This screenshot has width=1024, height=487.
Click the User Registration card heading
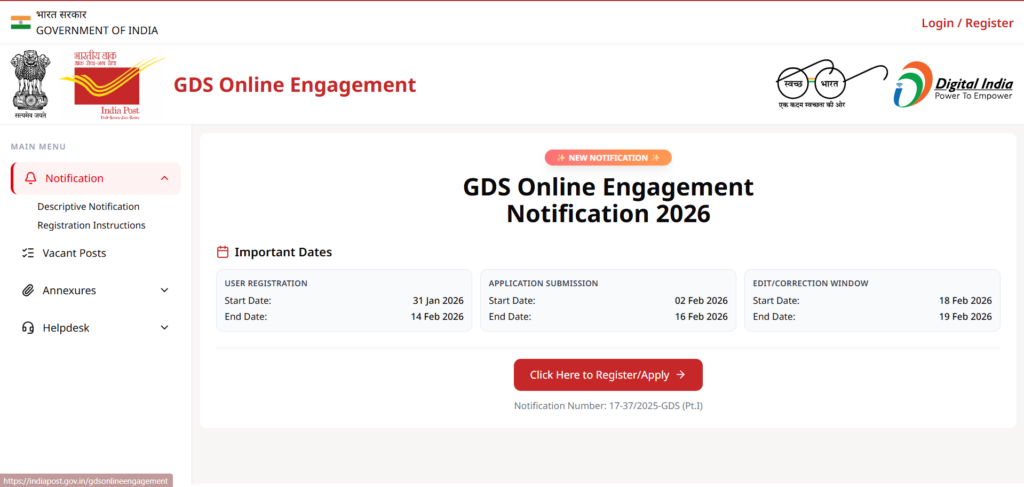click(266, 283)
